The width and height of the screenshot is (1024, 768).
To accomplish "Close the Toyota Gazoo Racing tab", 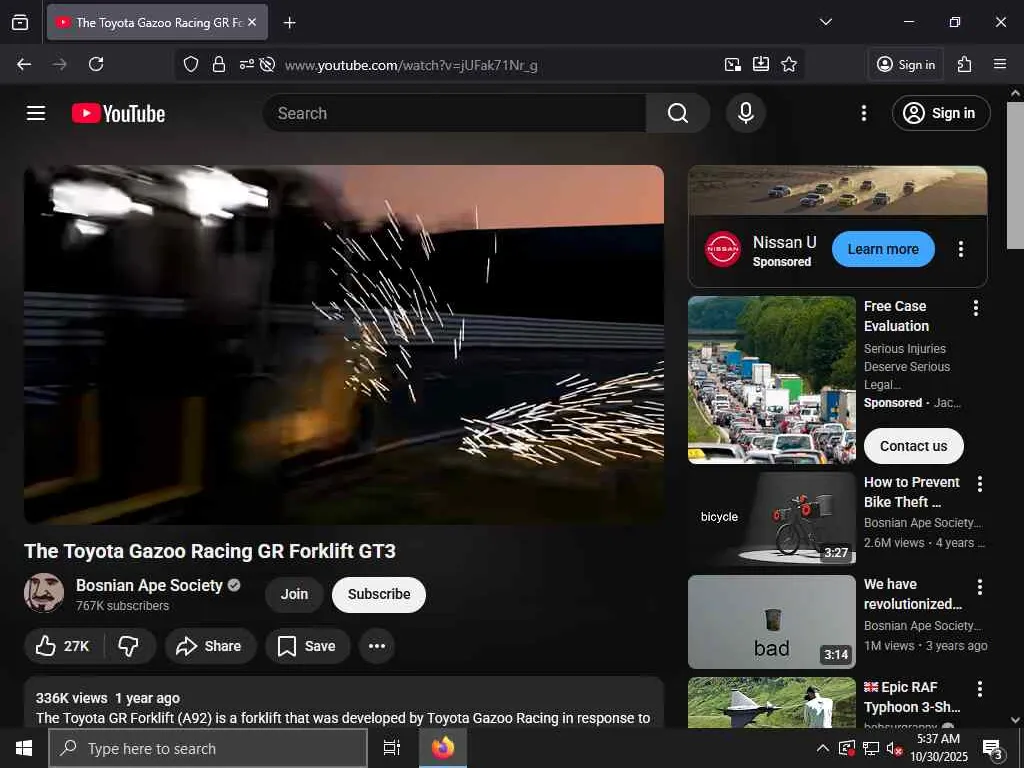I will (252, 22).
